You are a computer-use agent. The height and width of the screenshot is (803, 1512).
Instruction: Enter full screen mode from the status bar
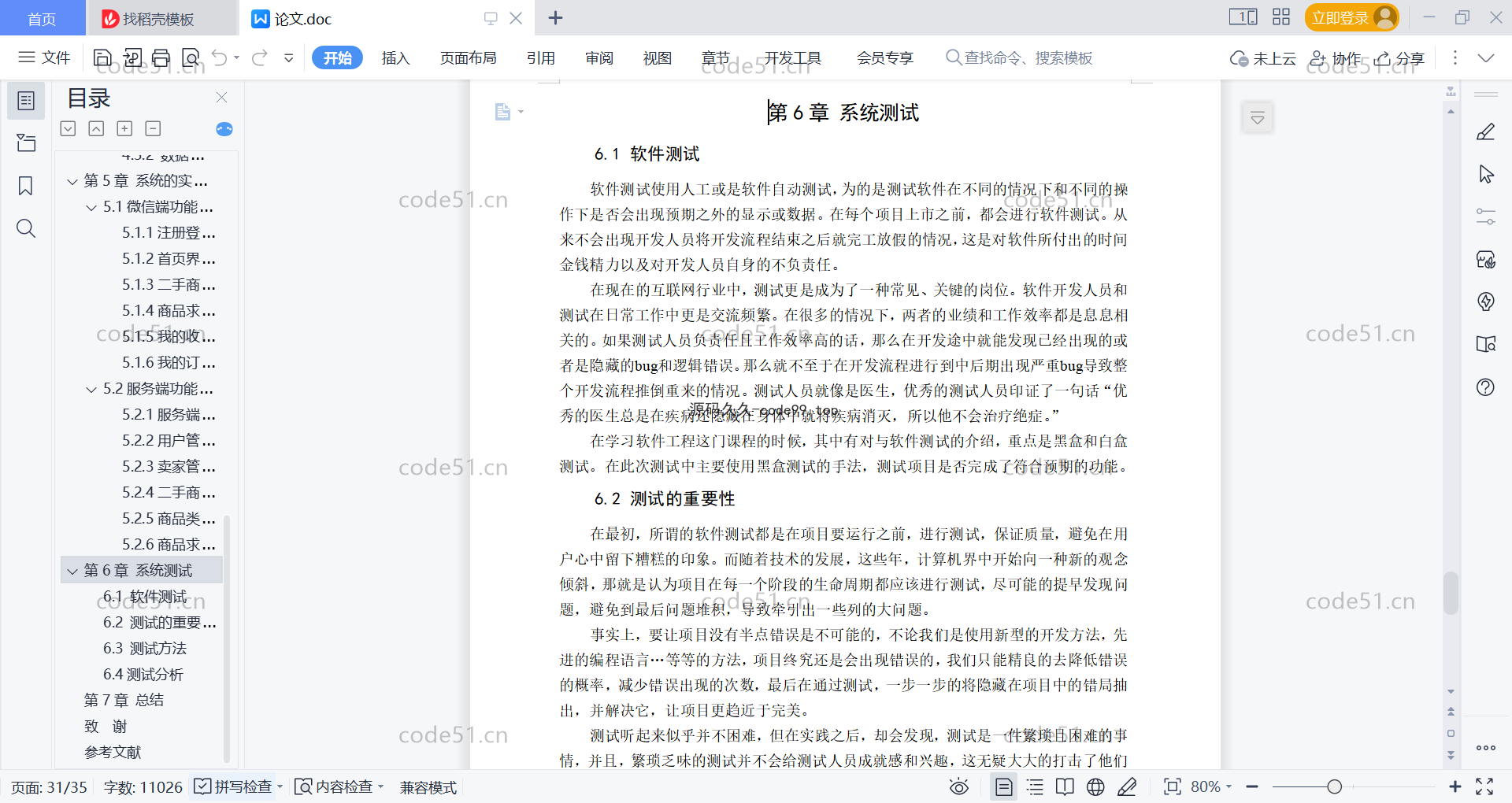point(1484,786)
